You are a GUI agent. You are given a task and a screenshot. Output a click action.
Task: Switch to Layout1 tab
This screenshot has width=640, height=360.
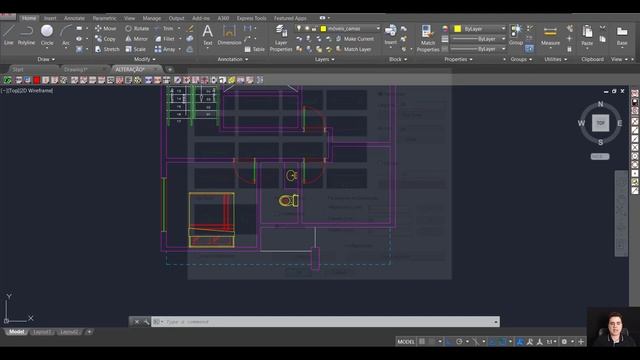(42, 332)
